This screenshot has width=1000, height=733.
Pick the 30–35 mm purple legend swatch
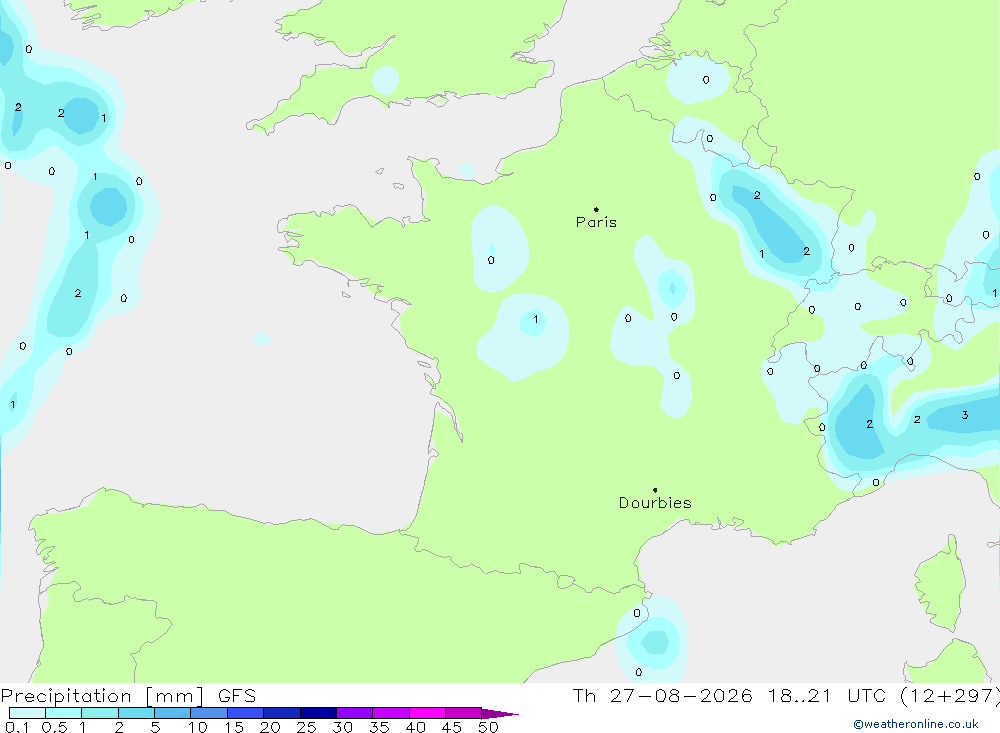(x=355, y=713)
